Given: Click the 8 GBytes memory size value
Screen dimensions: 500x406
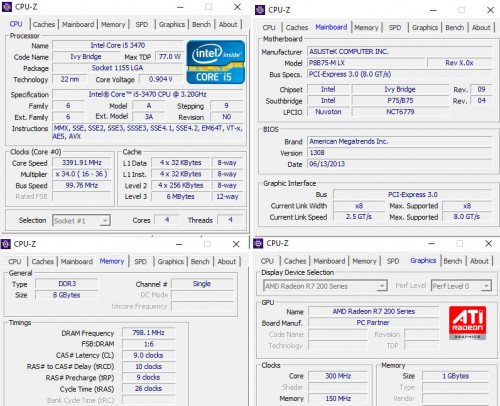Looking at the screenshot, I should 67,295.
